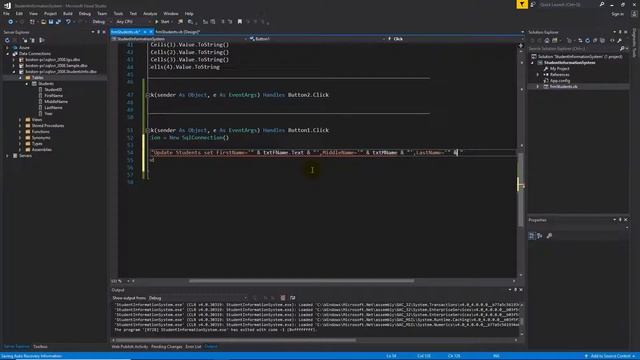Image resolution: width=640 pixels, height=360 pixels.
Task: Click the code editor vertical scrollbar
Action: [520, 190]
